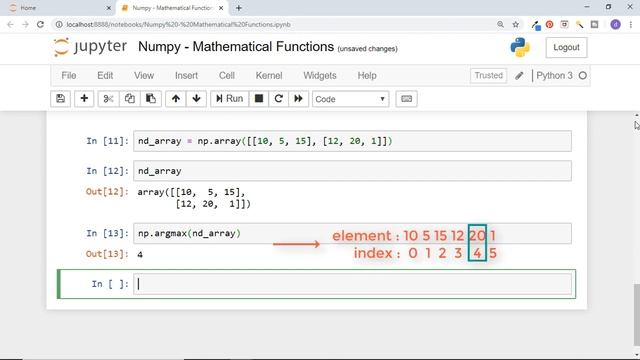
Task: Reload the notebook page
Action: click(40, 24)
